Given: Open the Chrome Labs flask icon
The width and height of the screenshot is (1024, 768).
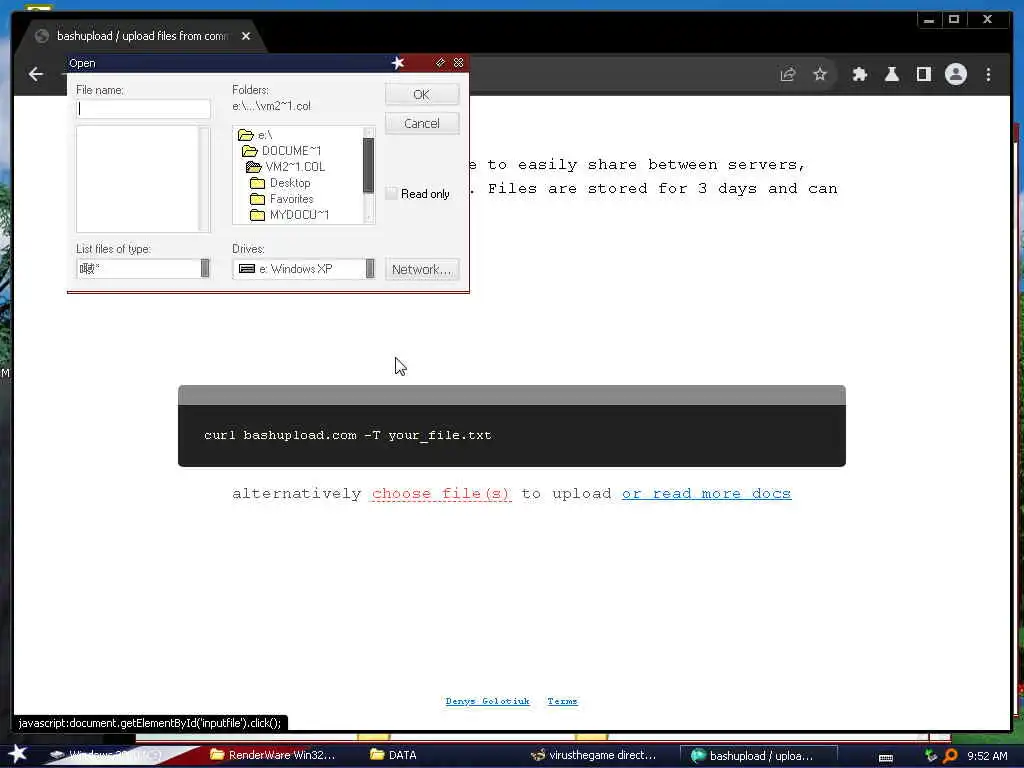Looking at the screenshot, I should coord(891,74).
